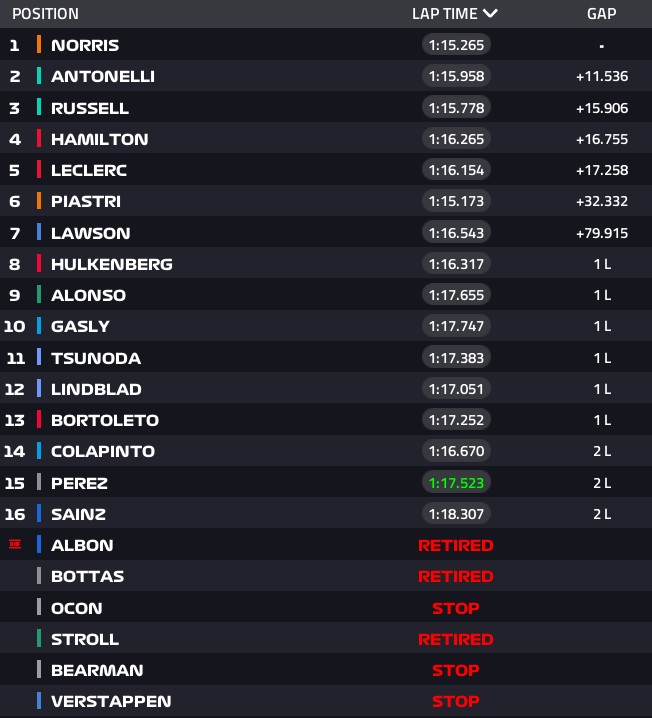The height and width of the screenshot is (718, 652).
Task: Click Norris's orange team color bar
Action: point(39,44)
